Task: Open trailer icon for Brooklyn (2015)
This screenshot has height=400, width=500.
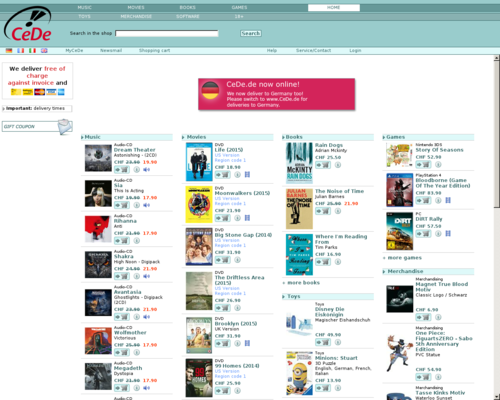Action: 247,343
